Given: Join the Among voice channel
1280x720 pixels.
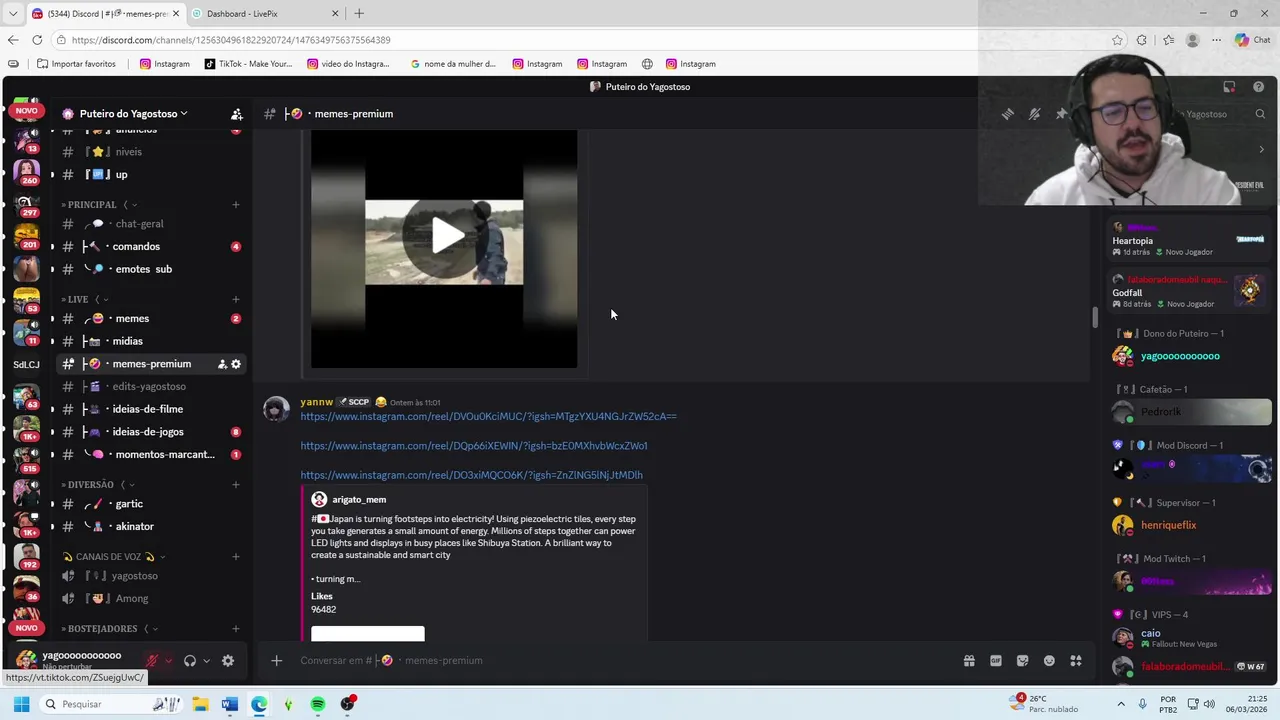Looking at the screenshot, I should [132, 598].
